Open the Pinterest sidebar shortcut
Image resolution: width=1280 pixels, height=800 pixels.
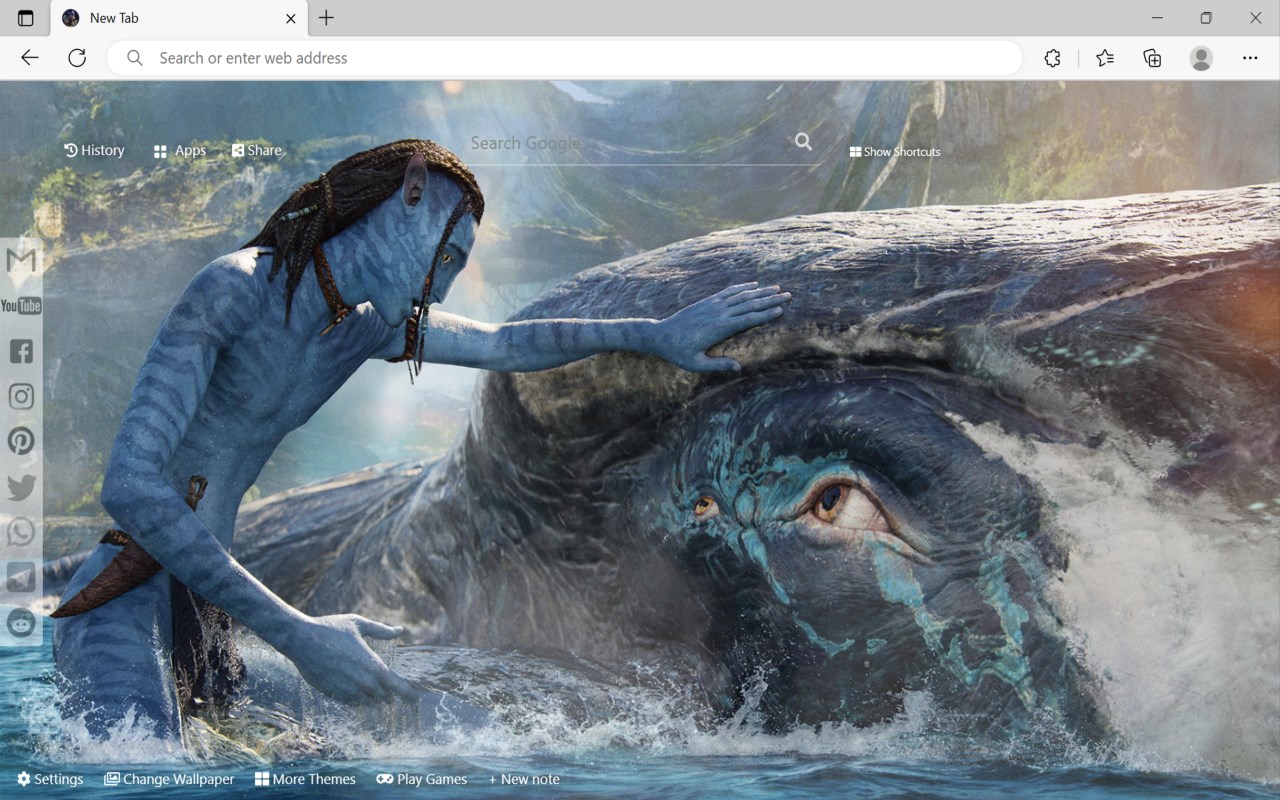pyautogui.click(x=21, y=441)
